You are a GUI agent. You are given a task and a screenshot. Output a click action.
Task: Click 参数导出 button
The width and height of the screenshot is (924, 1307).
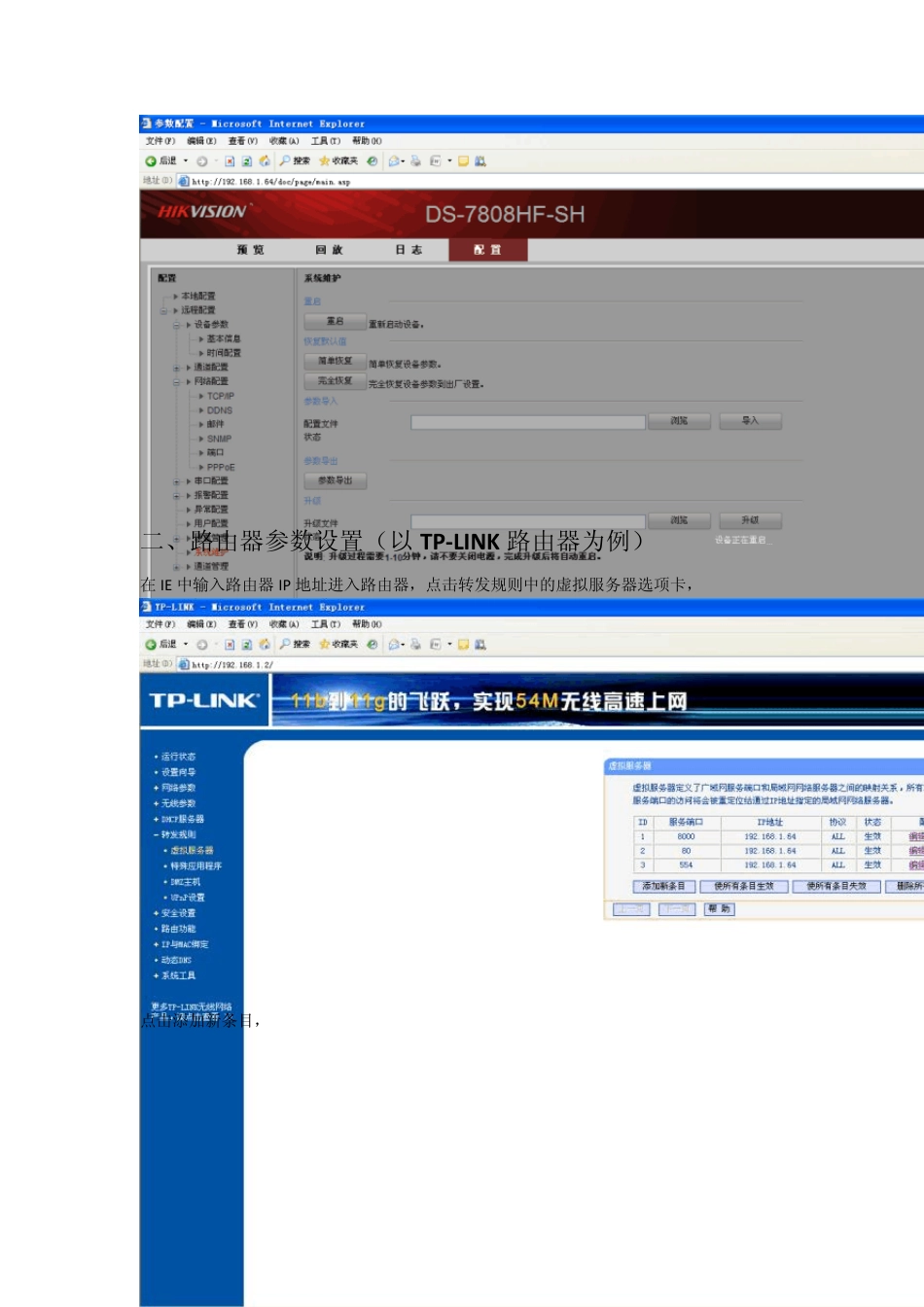coord(335,480)
